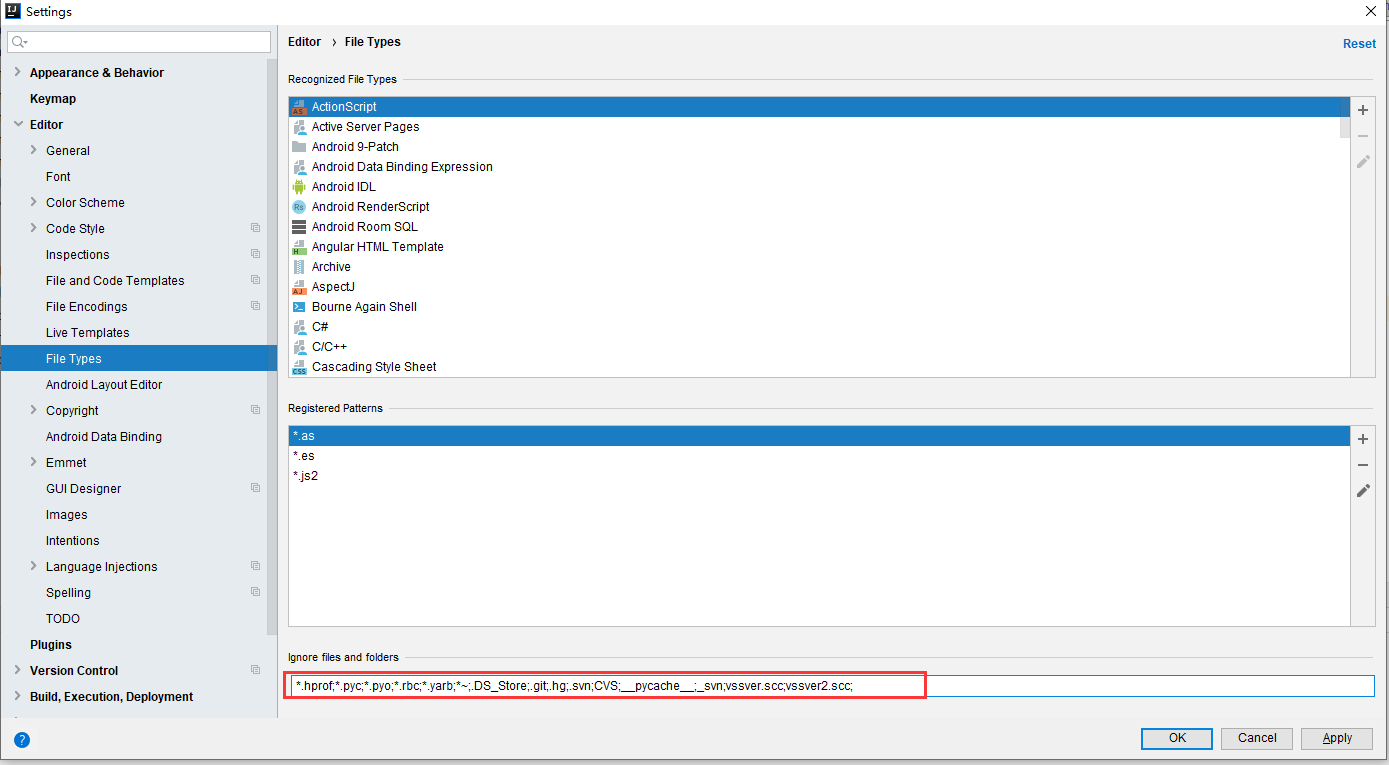Screen dimensions: 1389x765
Task: Click the Editor breadcrumb label
Action: [x=304, y=42]
